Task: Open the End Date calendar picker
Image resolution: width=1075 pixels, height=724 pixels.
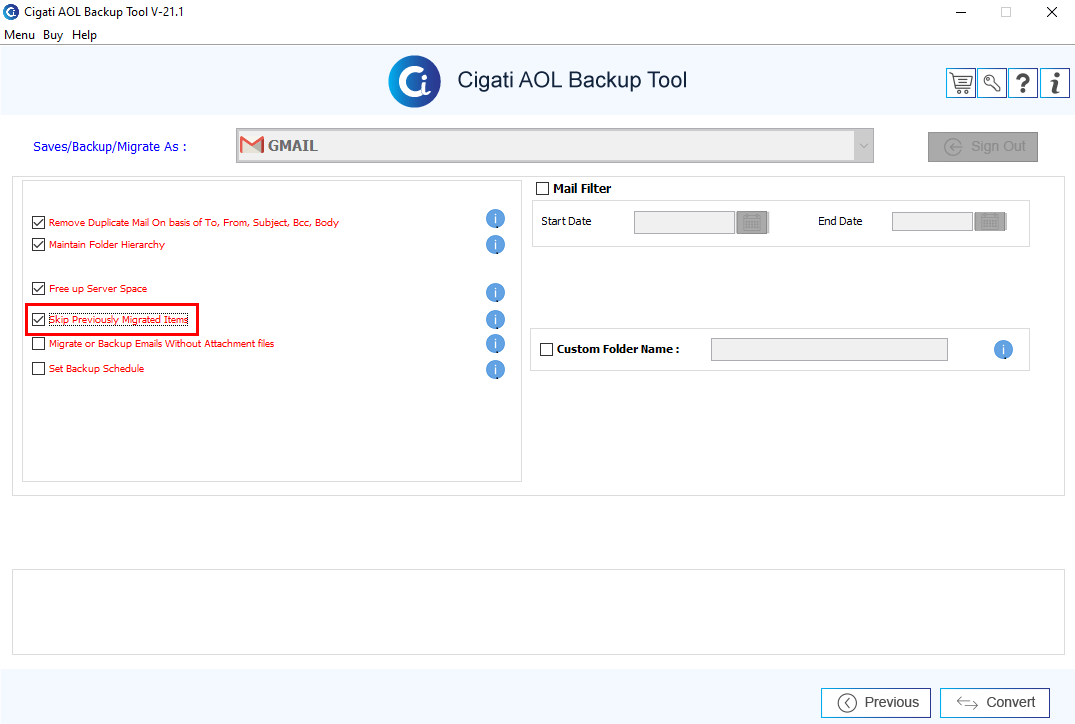Action: pyautogui.click(x=990, y=221)
